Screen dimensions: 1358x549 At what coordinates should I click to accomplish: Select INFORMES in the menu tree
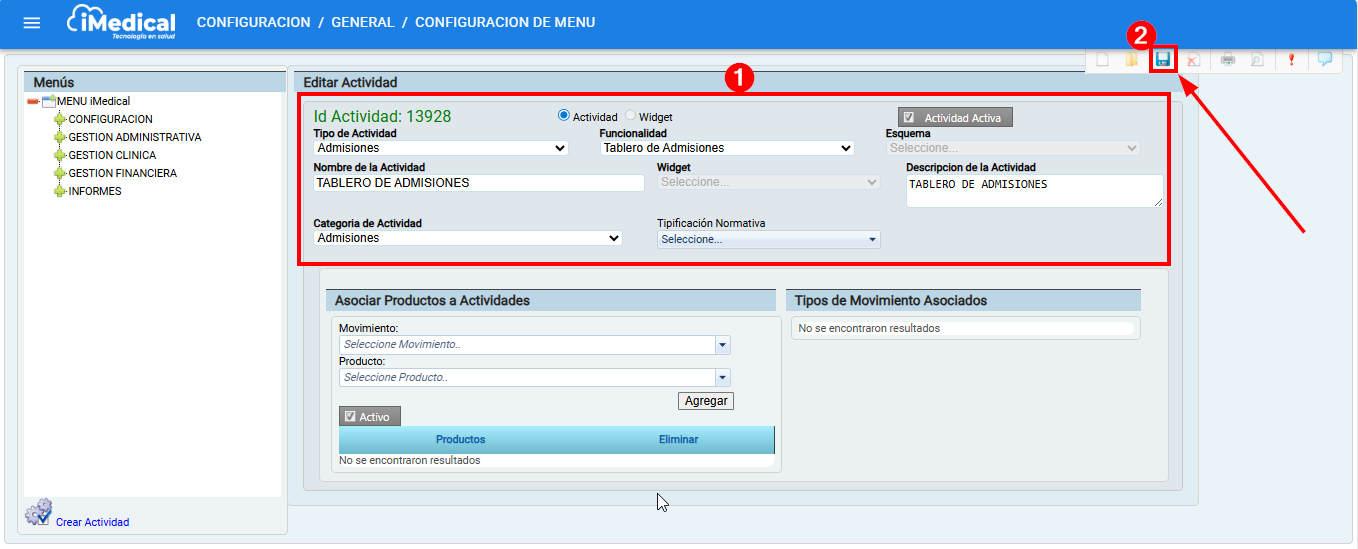95,191
